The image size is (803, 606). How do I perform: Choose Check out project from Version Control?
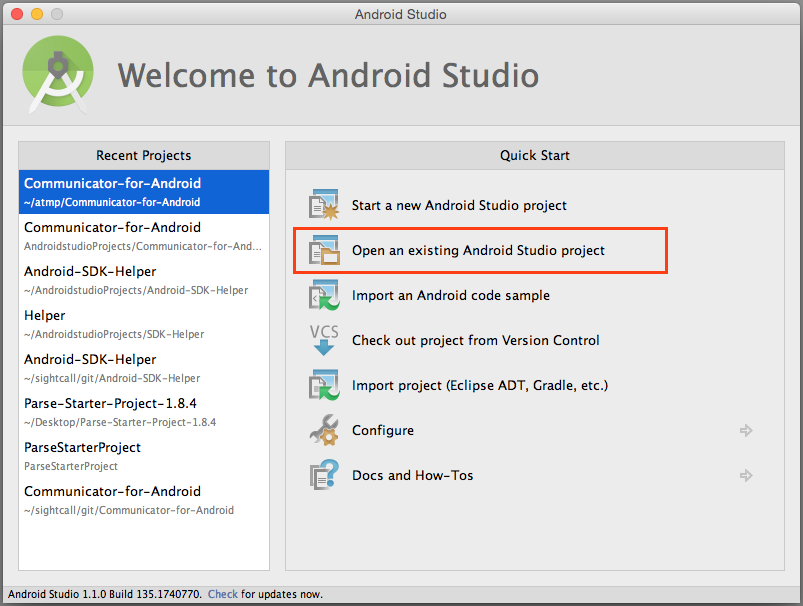(x=475, y=341)
